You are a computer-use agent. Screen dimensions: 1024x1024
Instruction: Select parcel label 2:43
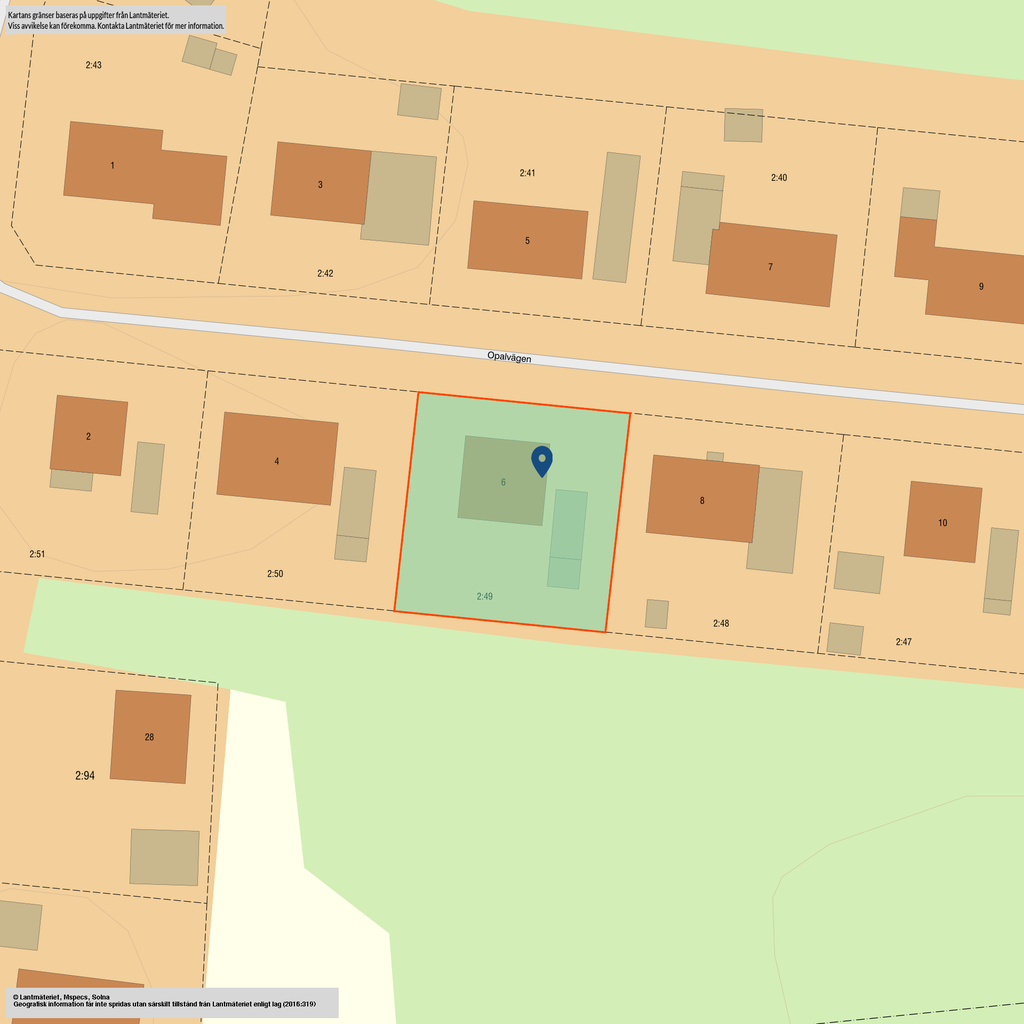click(x=93, y=65)
